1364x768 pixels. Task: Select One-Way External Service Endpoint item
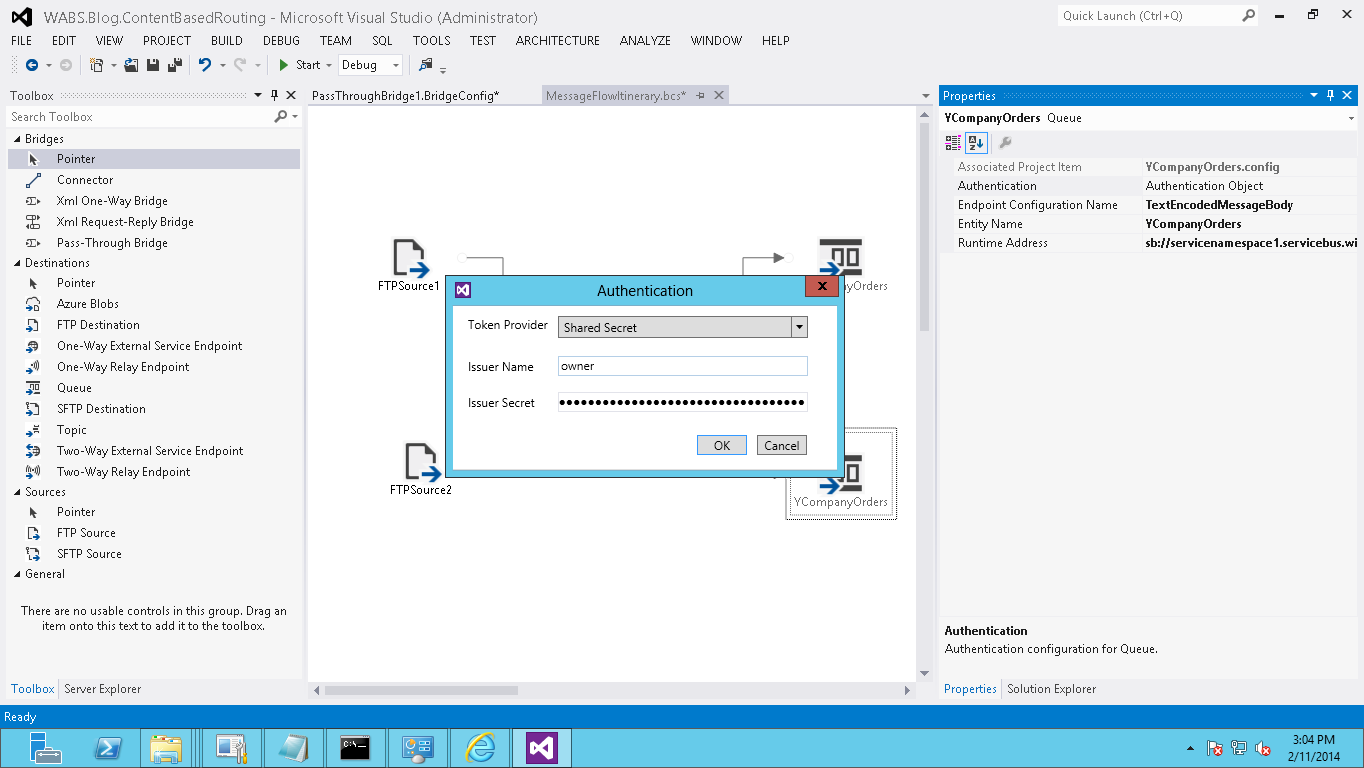click(x=149, y=346)
